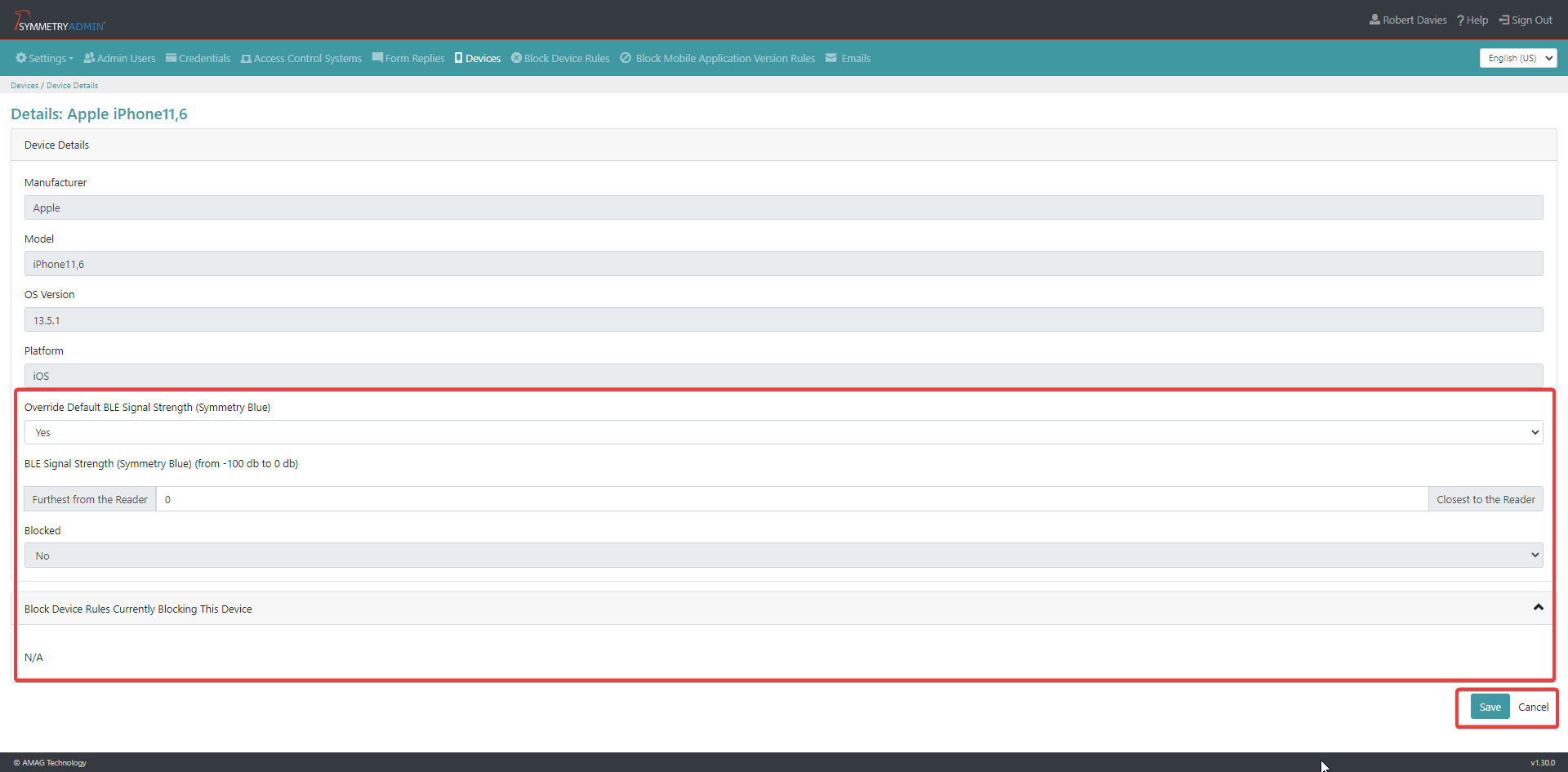Collapse the Block Device Rules Currently Blocking panel
Viewport: 1568px width, 772px height.
point(1538,608)
